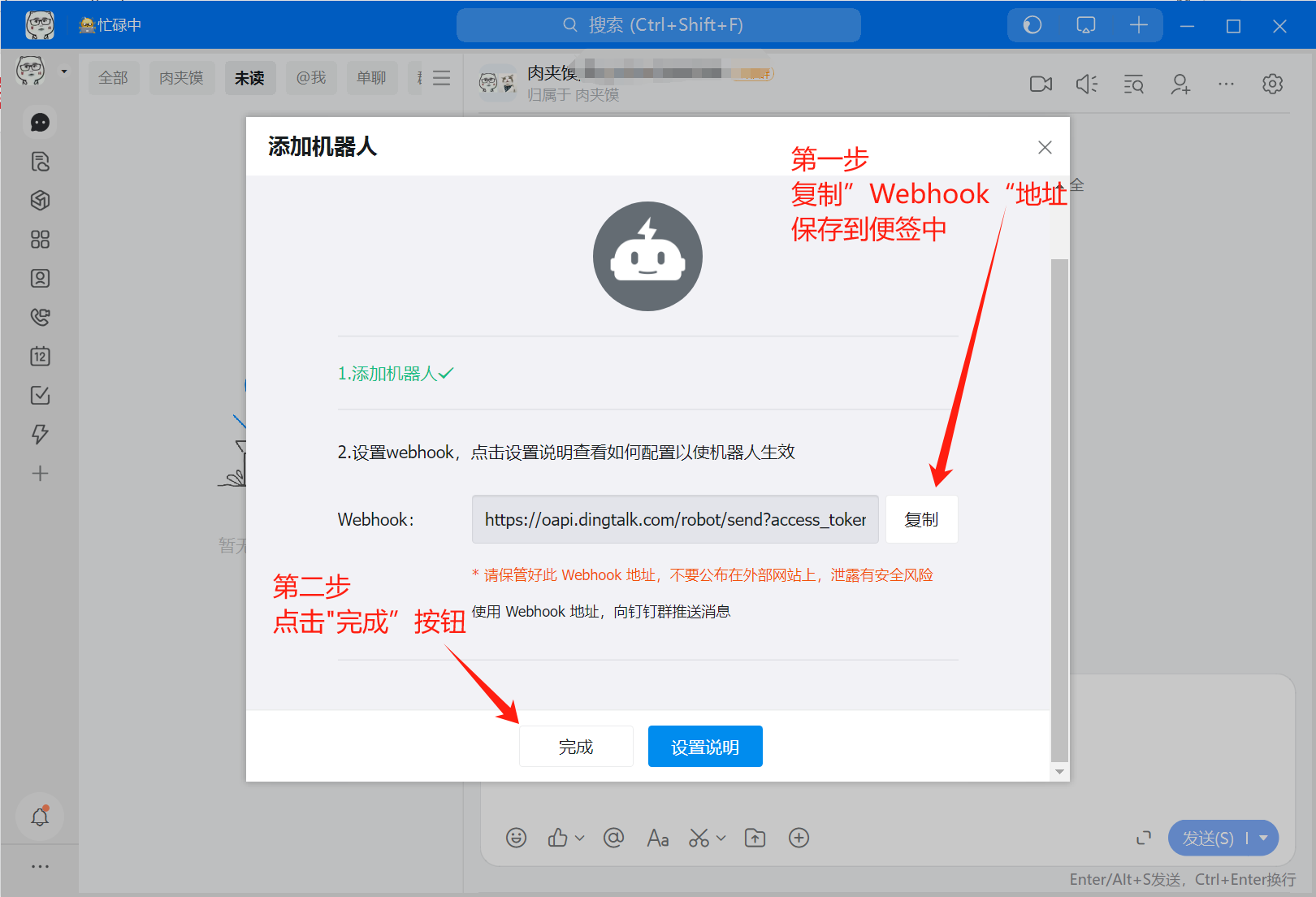Click the @ mention icon in message toolbar
1316x897 pixels.
pos(614,838)
